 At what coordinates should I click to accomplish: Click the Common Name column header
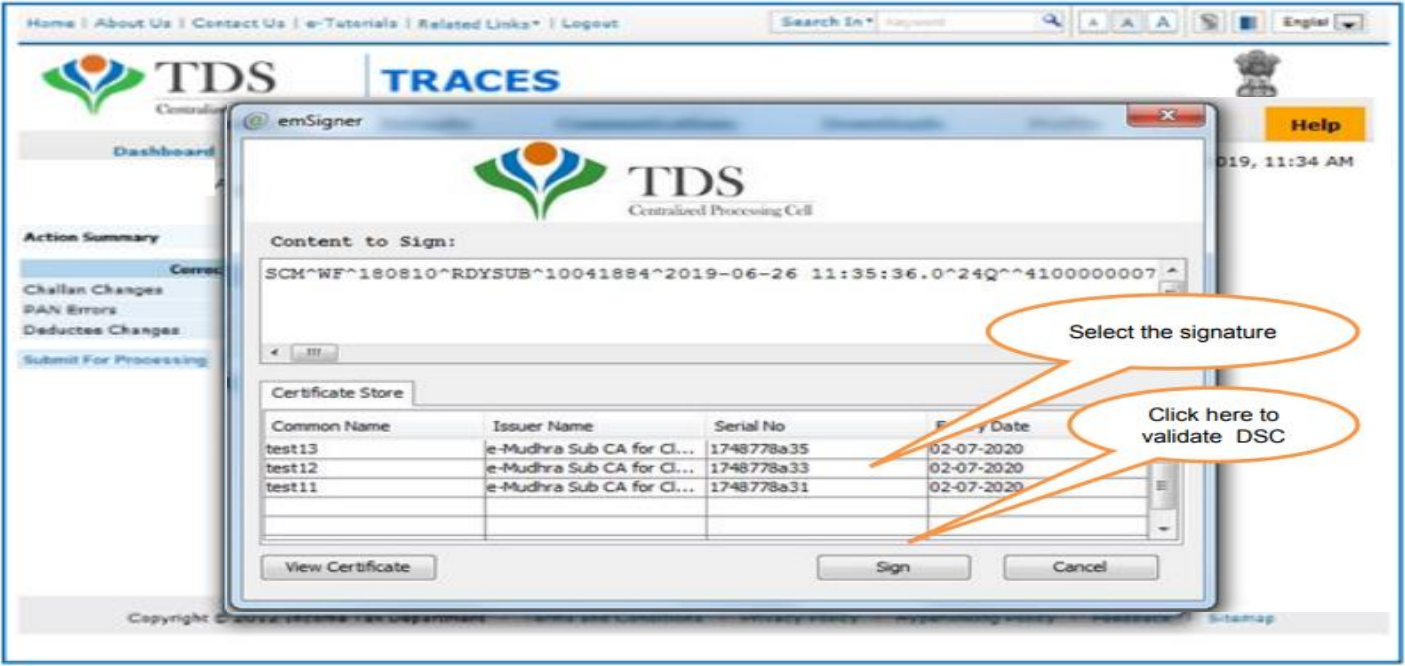(x=374, y=426)
